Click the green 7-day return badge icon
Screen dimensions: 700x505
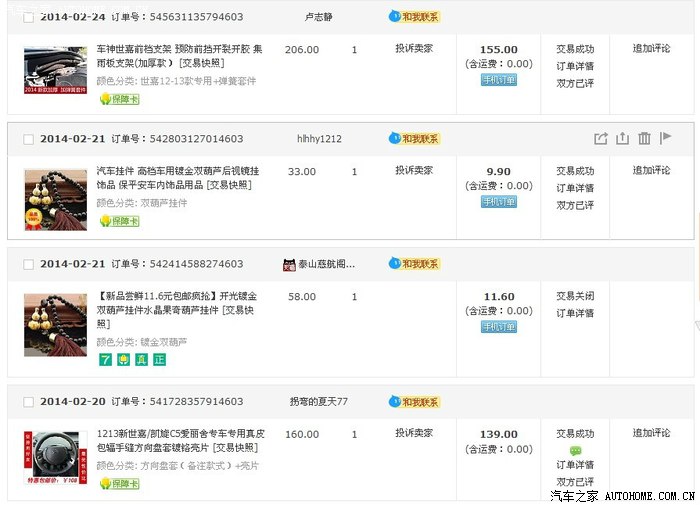coord(104,359)
